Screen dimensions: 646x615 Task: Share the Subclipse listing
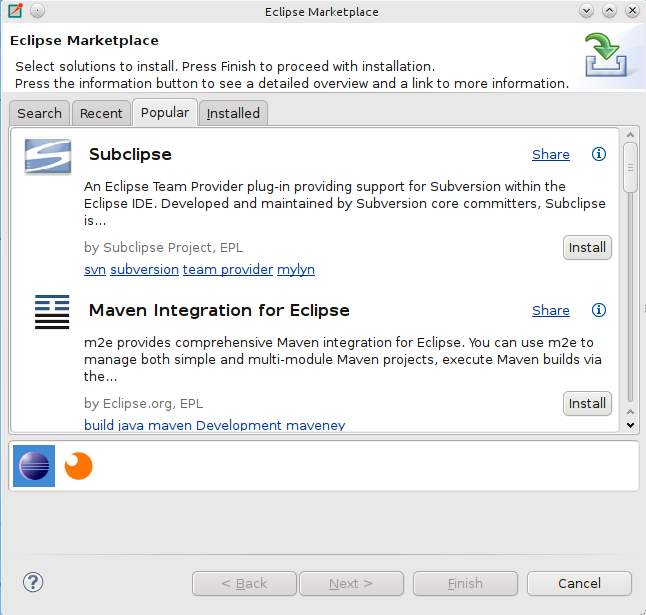coord(550,154)
